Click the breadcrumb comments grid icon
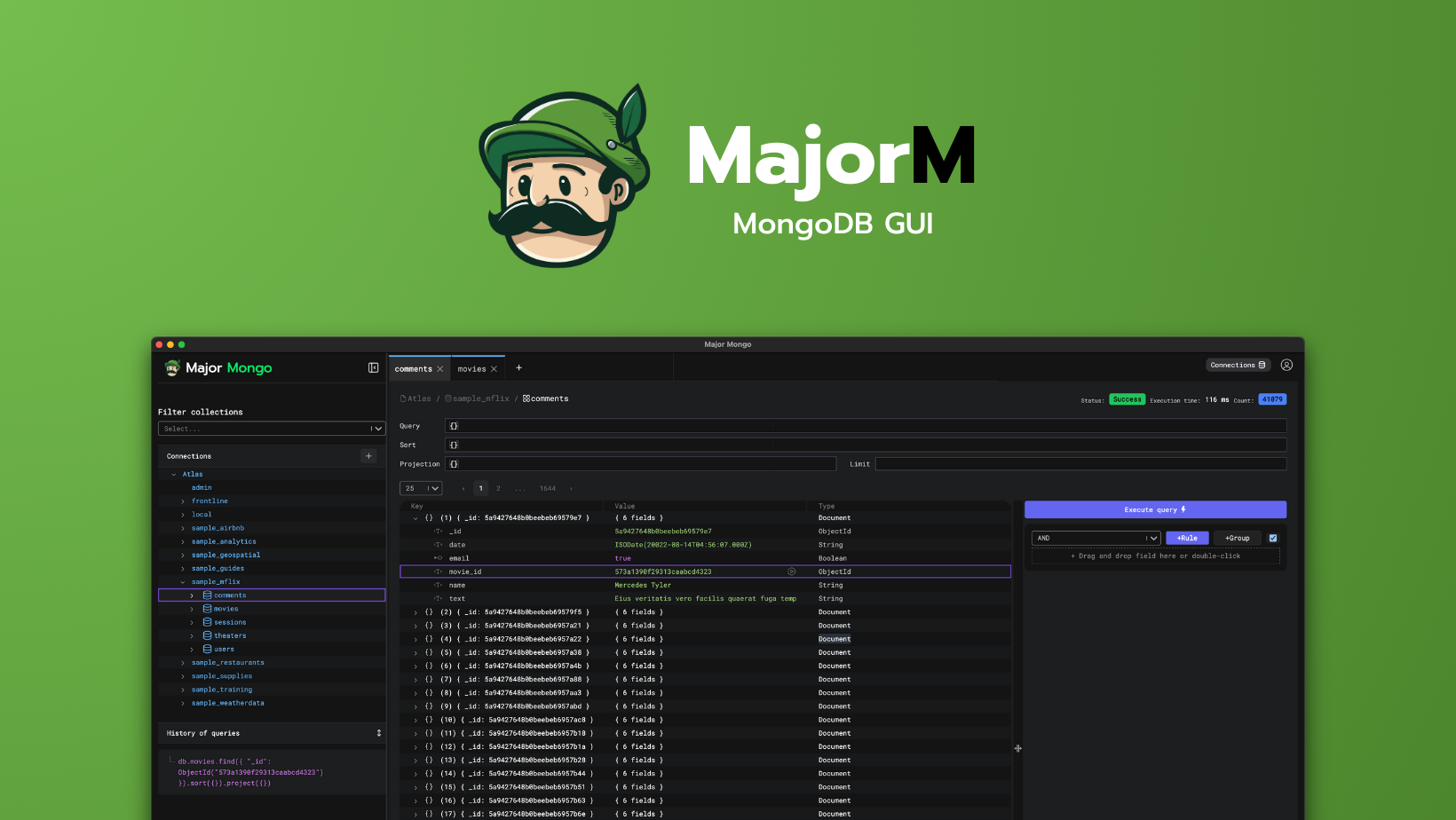The width and height of the screenshot is (1456, 820). [526, 398]
